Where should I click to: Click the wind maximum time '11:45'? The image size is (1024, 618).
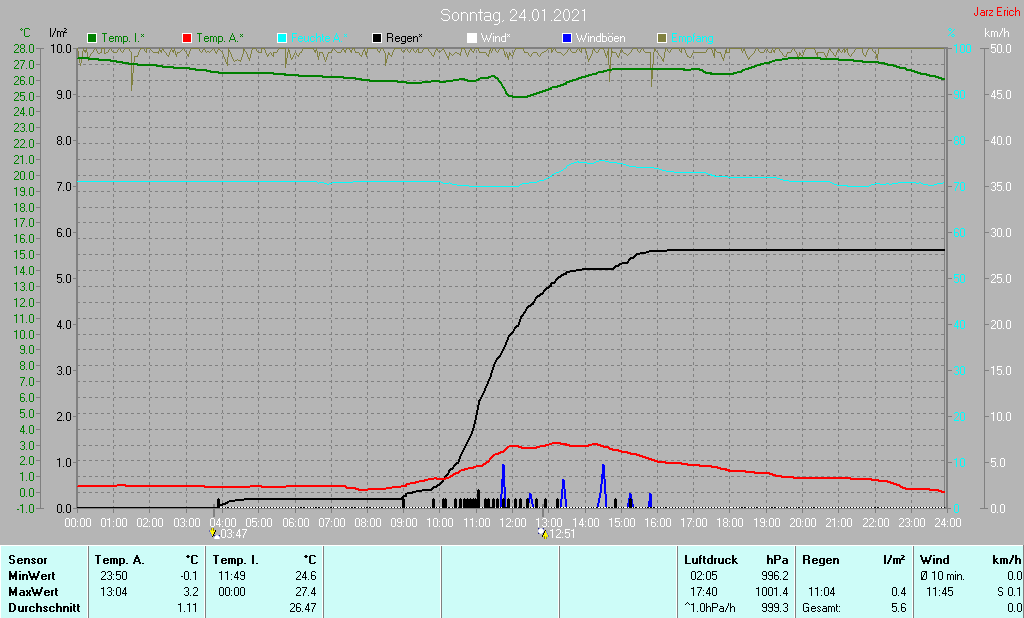click(x=940, y=592)
